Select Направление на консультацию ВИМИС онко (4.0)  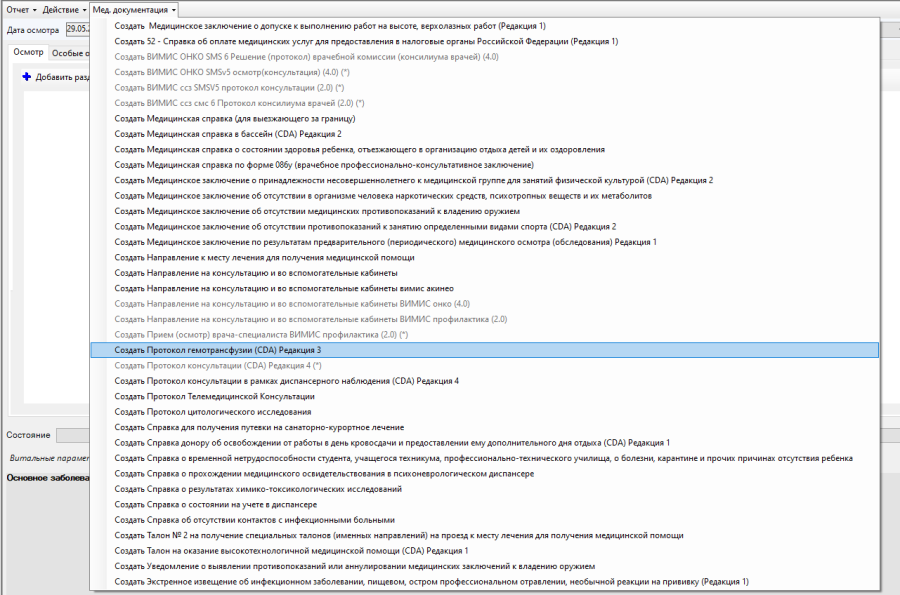pos(485,304)
